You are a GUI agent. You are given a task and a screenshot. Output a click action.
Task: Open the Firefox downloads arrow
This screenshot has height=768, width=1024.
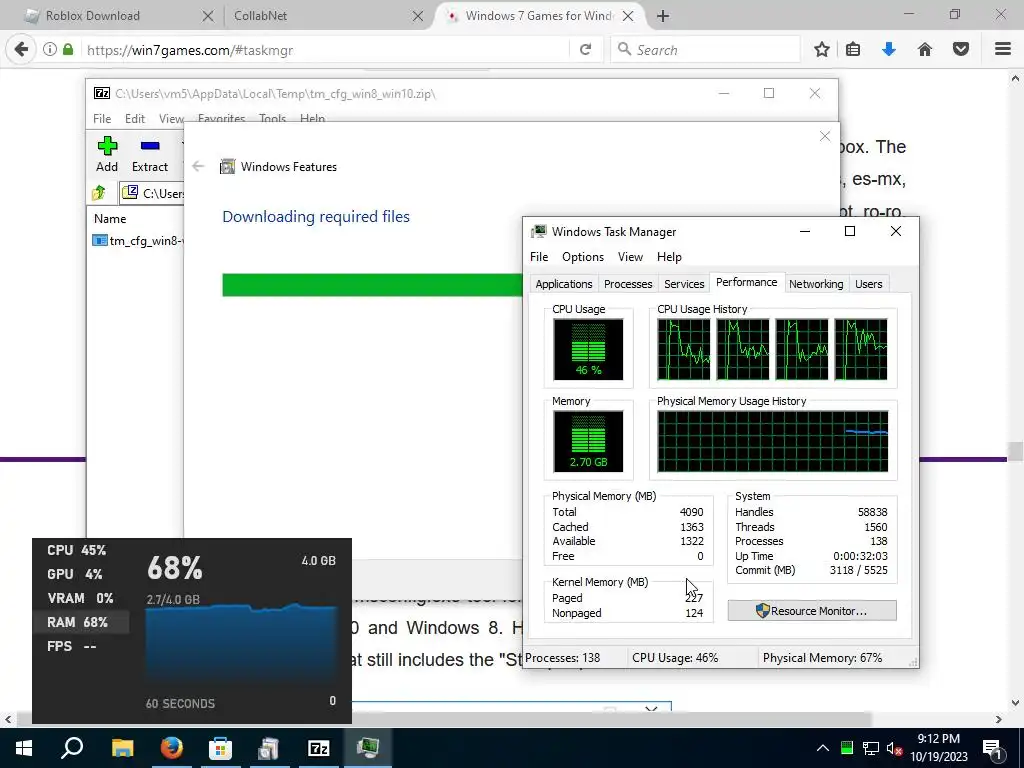click(x=889, y=50)
